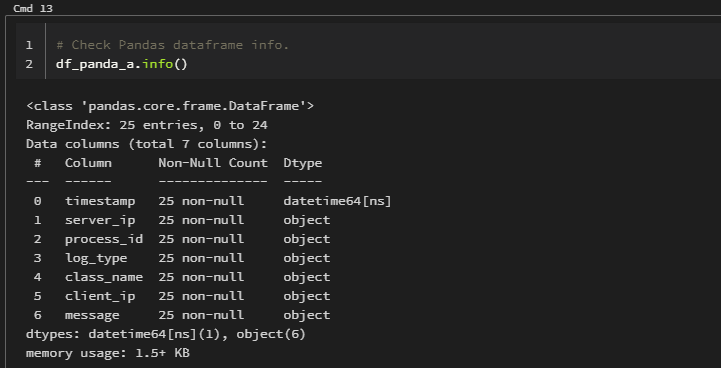The width and height of the screenshot is (721, 368).
Task: Click the 'class_name' column name
Action: [104, 277]
